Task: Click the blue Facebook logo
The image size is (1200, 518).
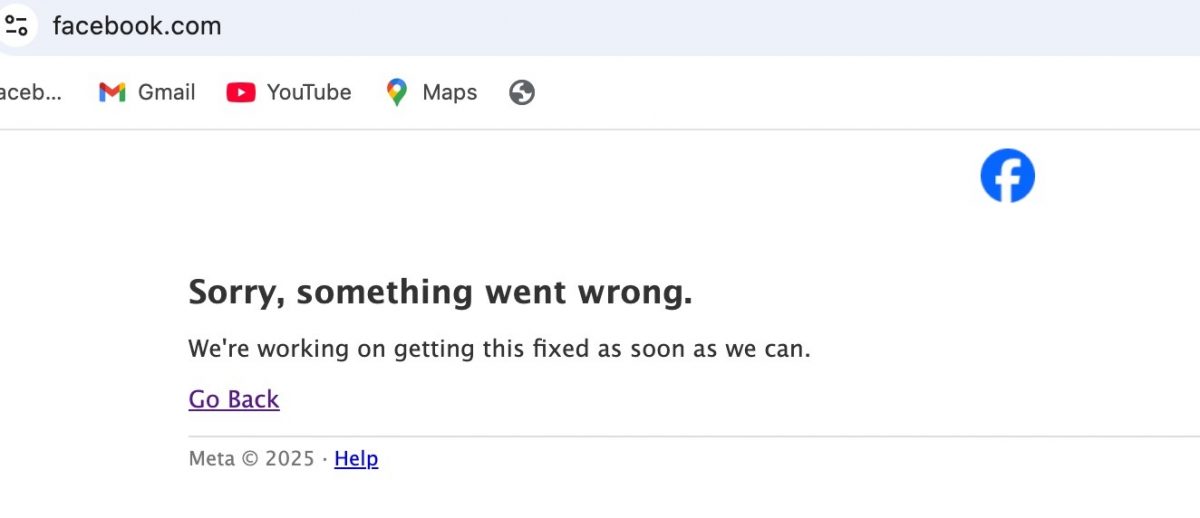Action: [1007, 176]
